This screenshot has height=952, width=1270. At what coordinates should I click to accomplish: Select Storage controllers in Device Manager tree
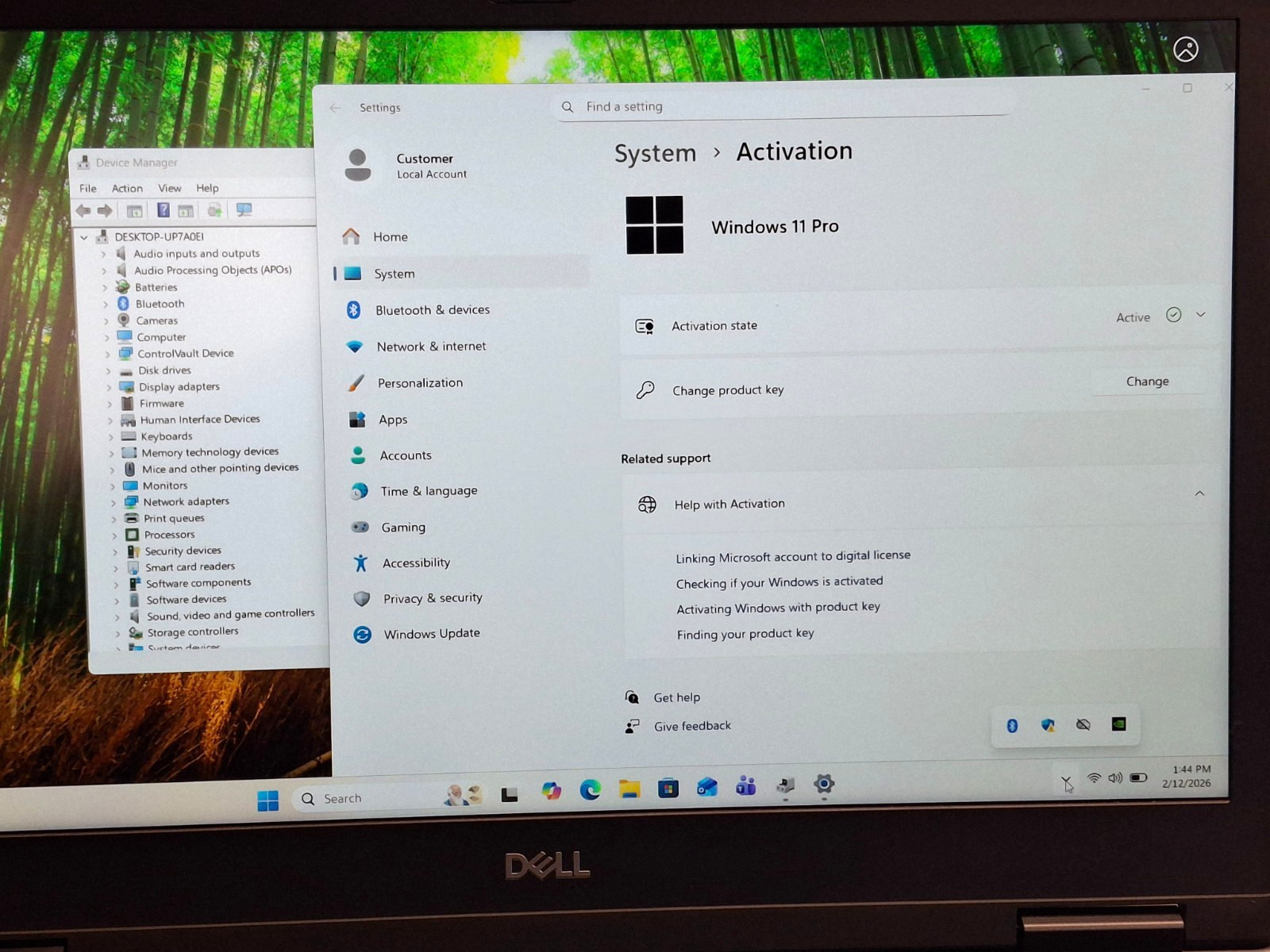click(x=193, y=632)
